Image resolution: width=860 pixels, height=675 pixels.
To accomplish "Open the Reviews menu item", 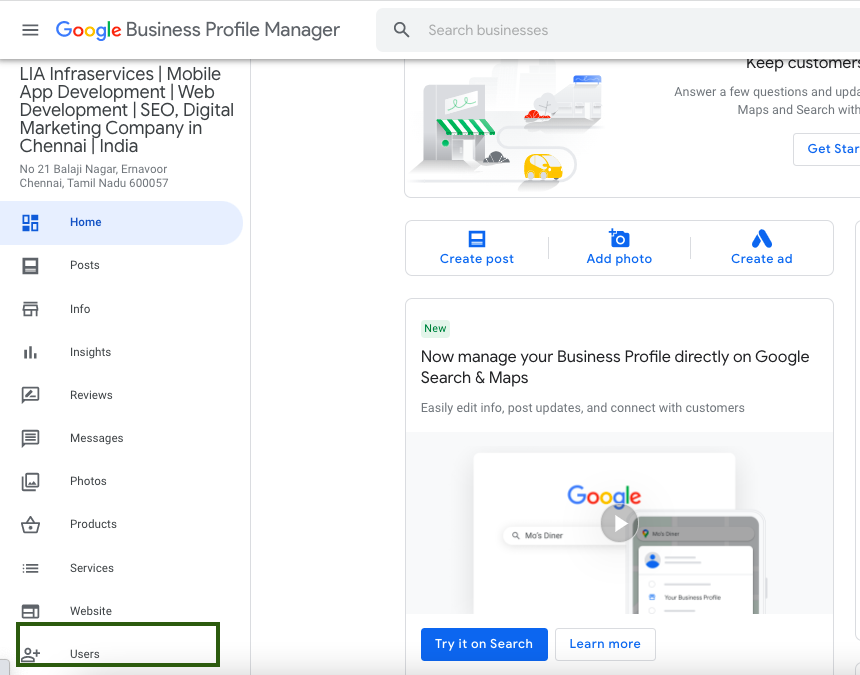I will click(121, 395).
